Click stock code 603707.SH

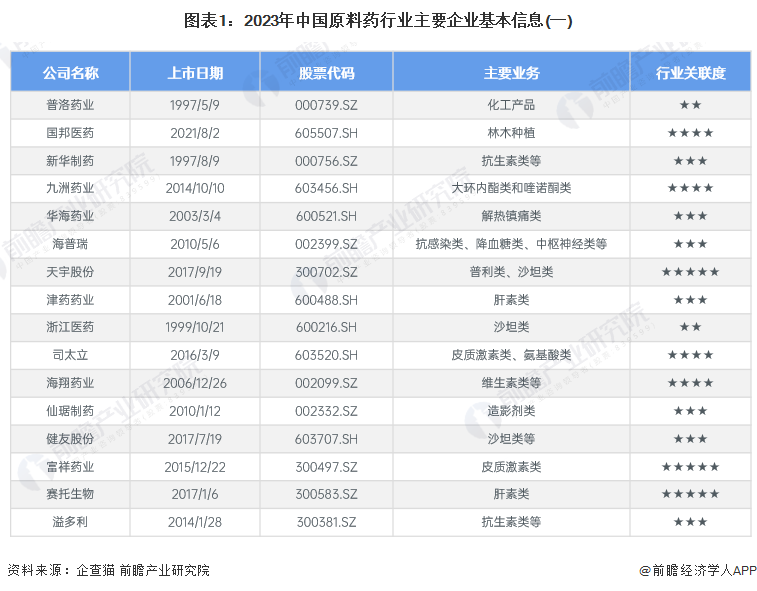(x=326, y=439)
